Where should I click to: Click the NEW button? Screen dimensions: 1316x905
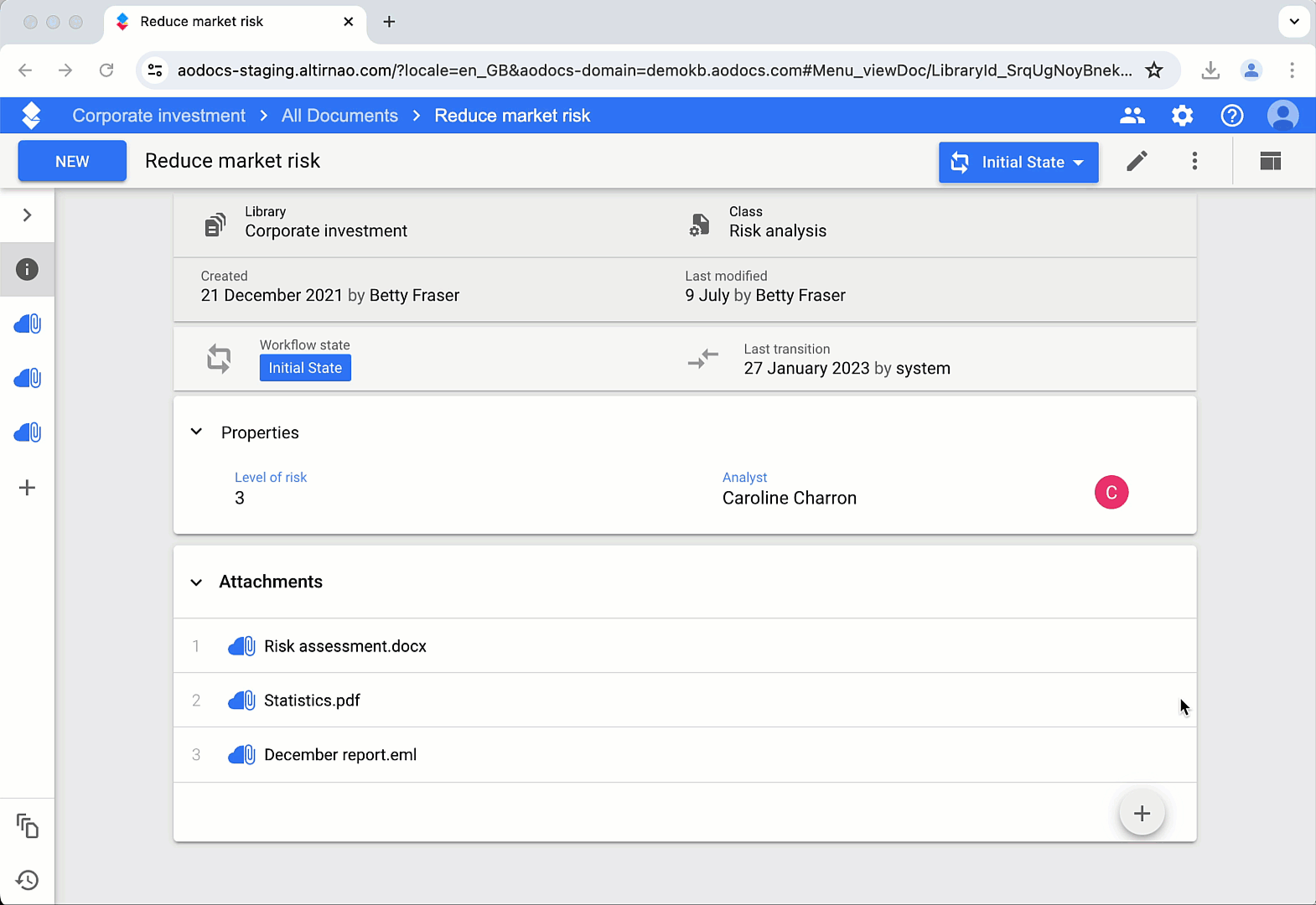coord(72,161)
